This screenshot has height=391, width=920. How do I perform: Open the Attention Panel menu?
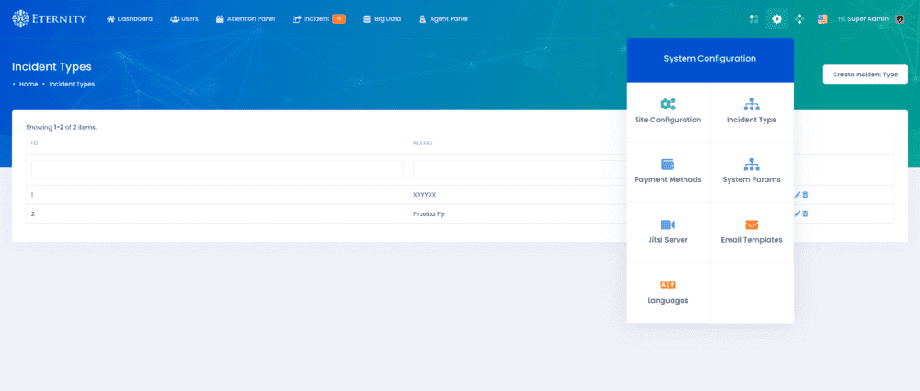click(245, 19)
